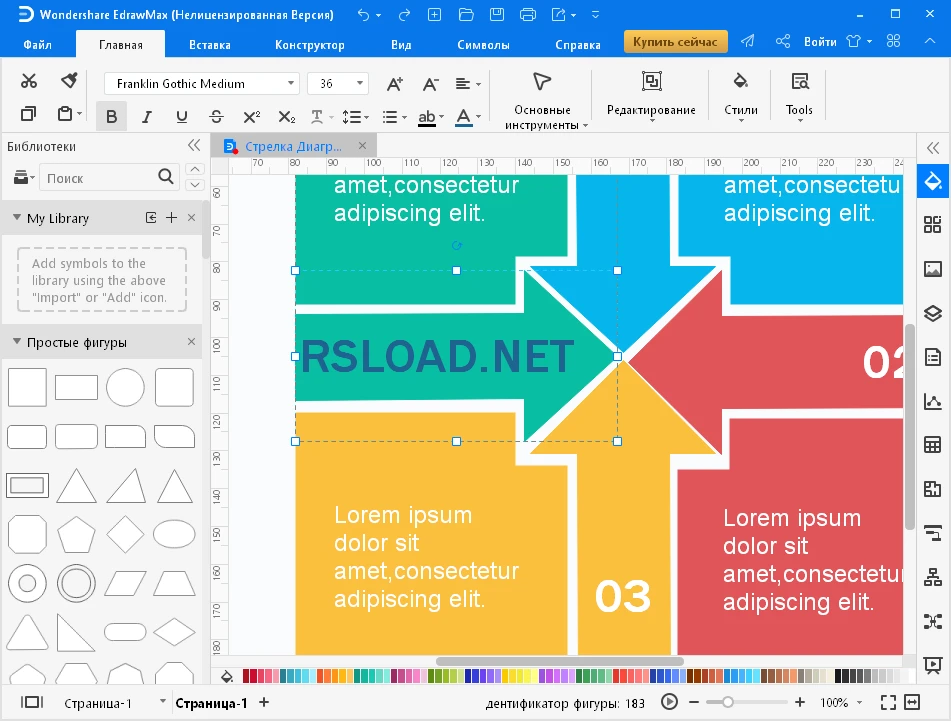Collapse the Простые фигуры section
This screenshot has width=951, height=721.
pyautogui.click(x=17, y=342)
